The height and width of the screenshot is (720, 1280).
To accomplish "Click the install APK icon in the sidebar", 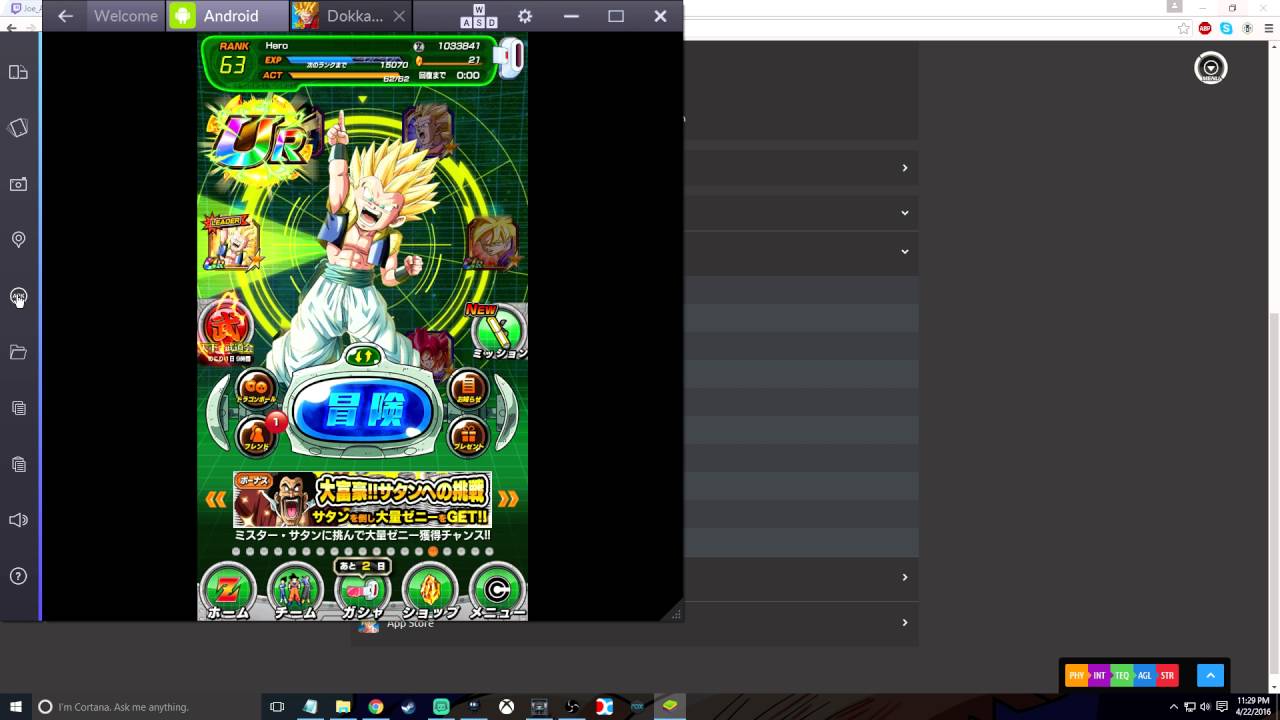I will pos(18,296).
